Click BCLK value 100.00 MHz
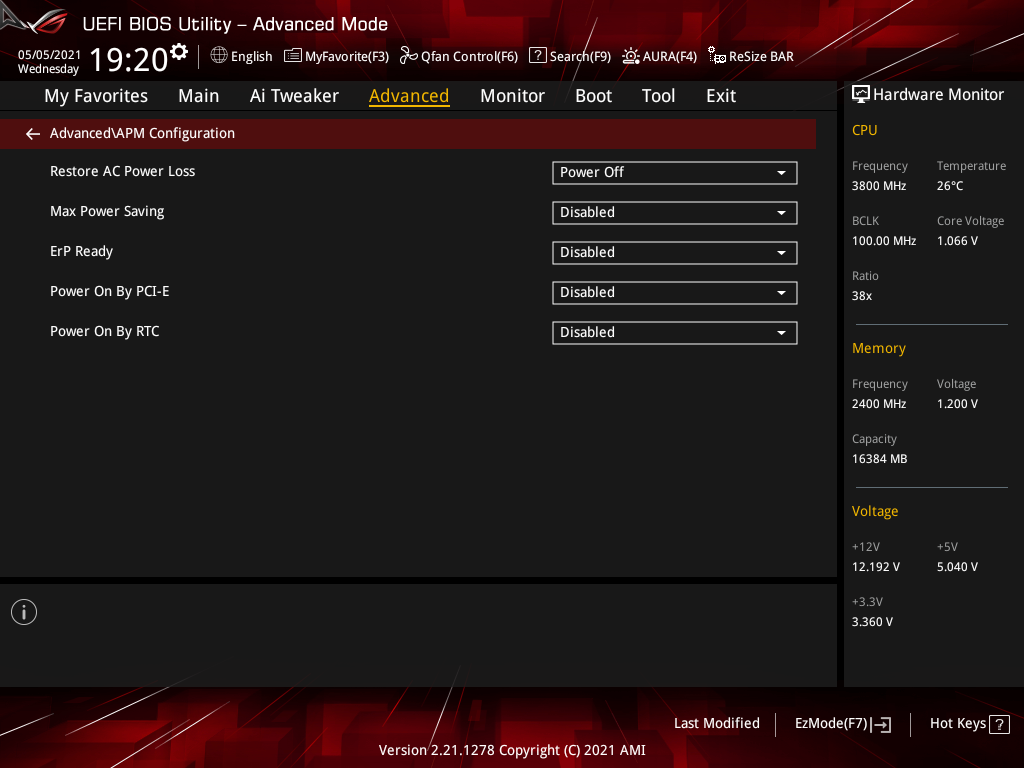 point(884,241)
